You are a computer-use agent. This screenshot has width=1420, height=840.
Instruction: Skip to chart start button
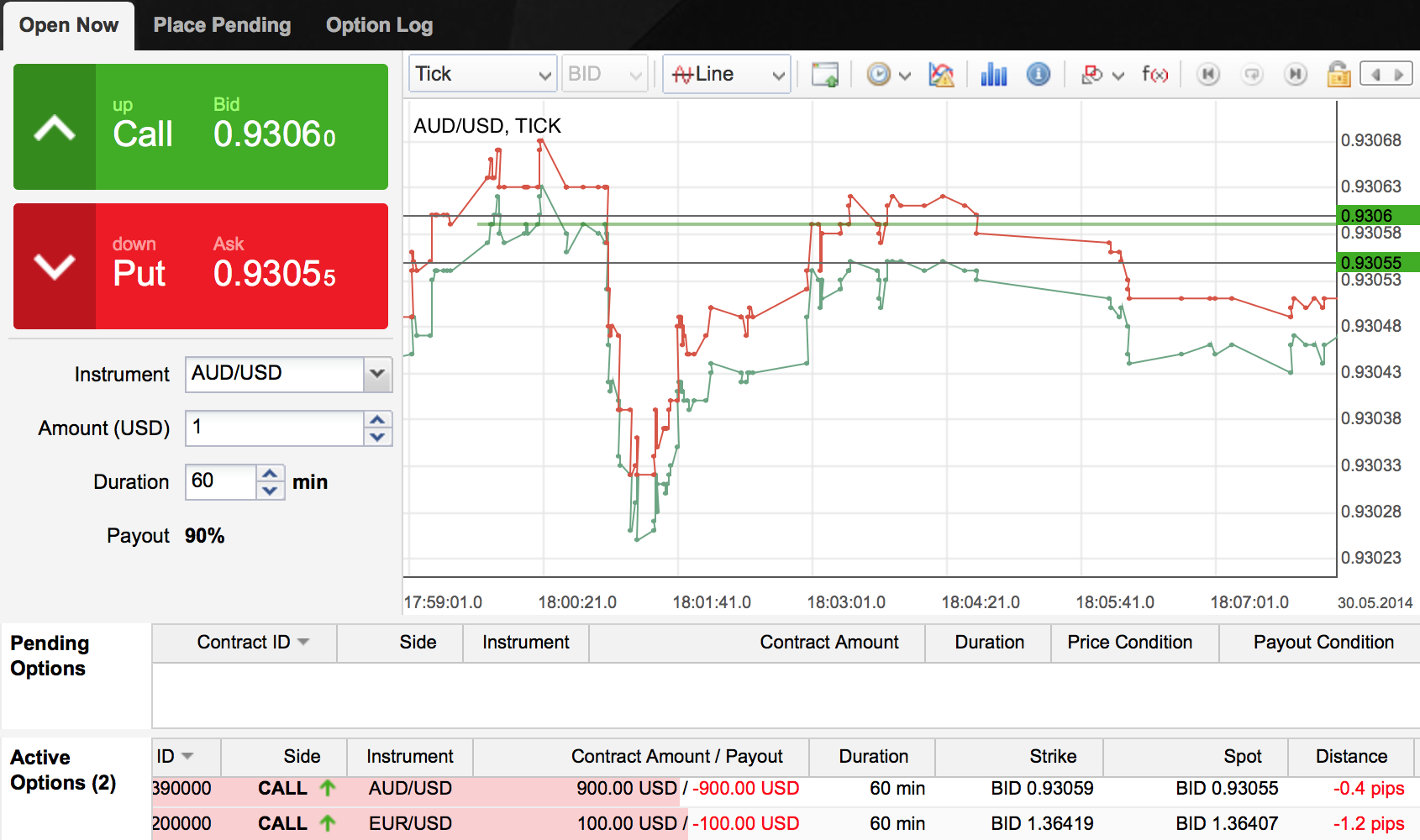point(1208,75)
